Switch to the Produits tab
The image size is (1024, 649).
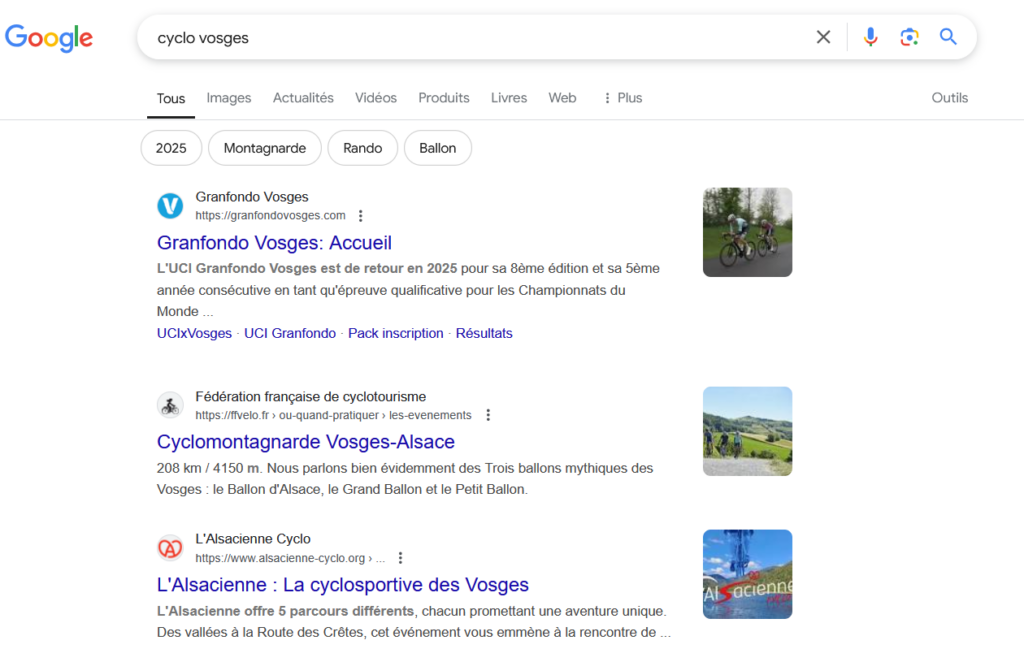click(443, 98)
